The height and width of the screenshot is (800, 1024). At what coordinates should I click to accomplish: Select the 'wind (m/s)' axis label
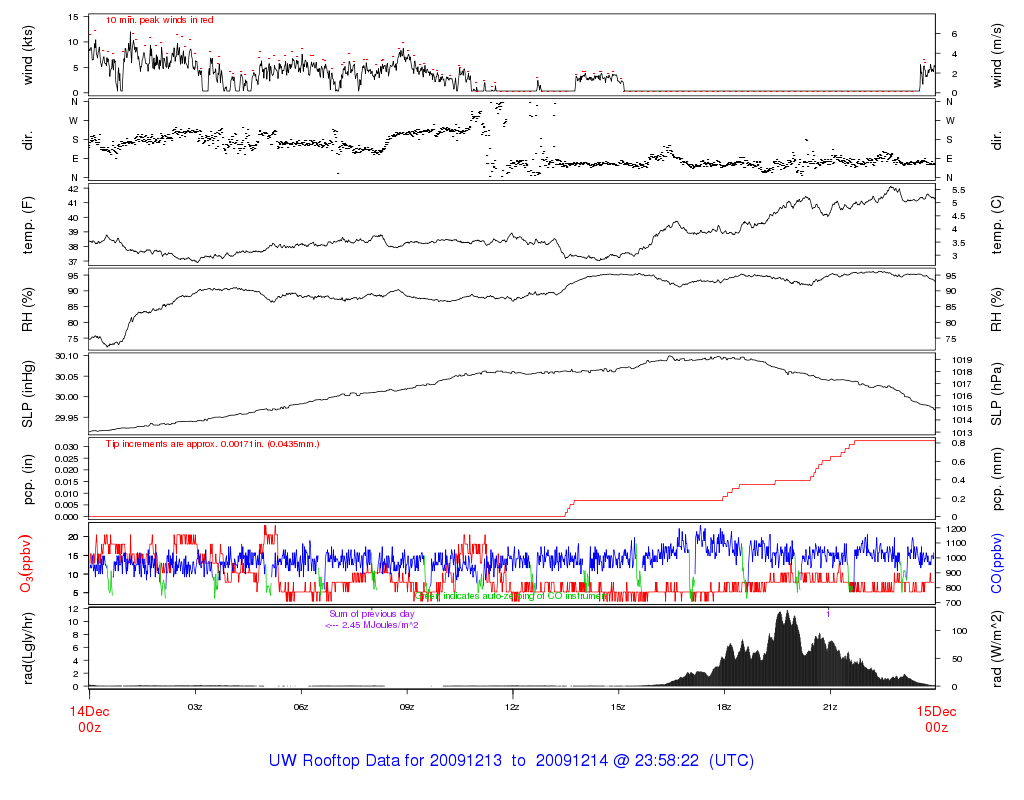pyautogui.click(x=996, y=56)
